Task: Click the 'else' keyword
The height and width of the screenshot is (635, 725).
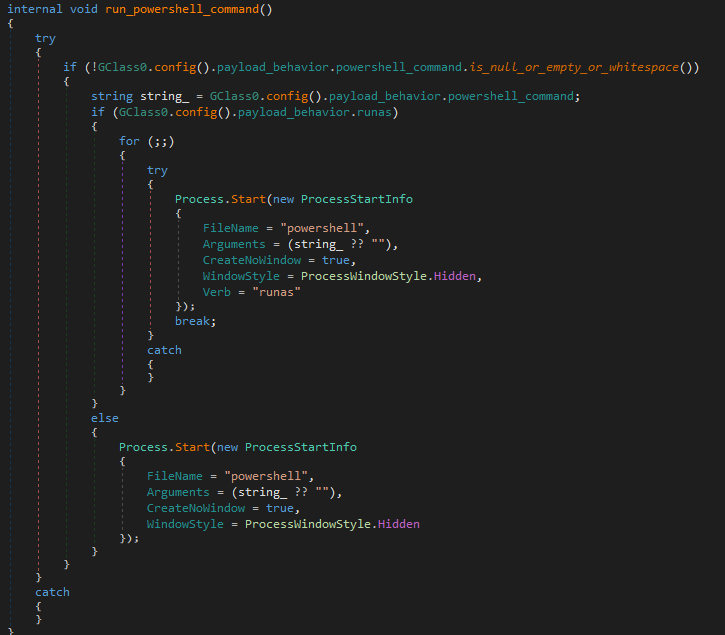Action: pos(105,418)
